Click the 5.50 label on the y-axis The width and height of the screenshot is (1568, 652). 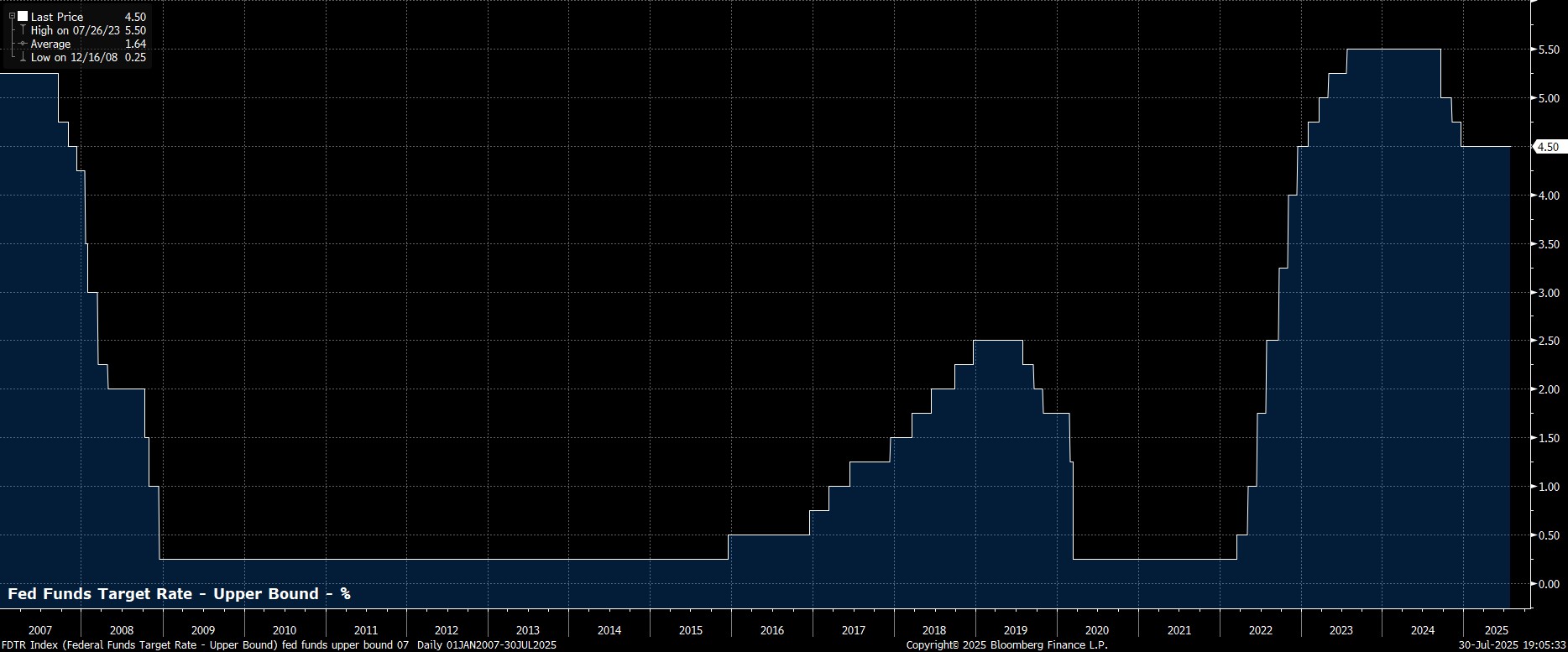coord(1548,50)
